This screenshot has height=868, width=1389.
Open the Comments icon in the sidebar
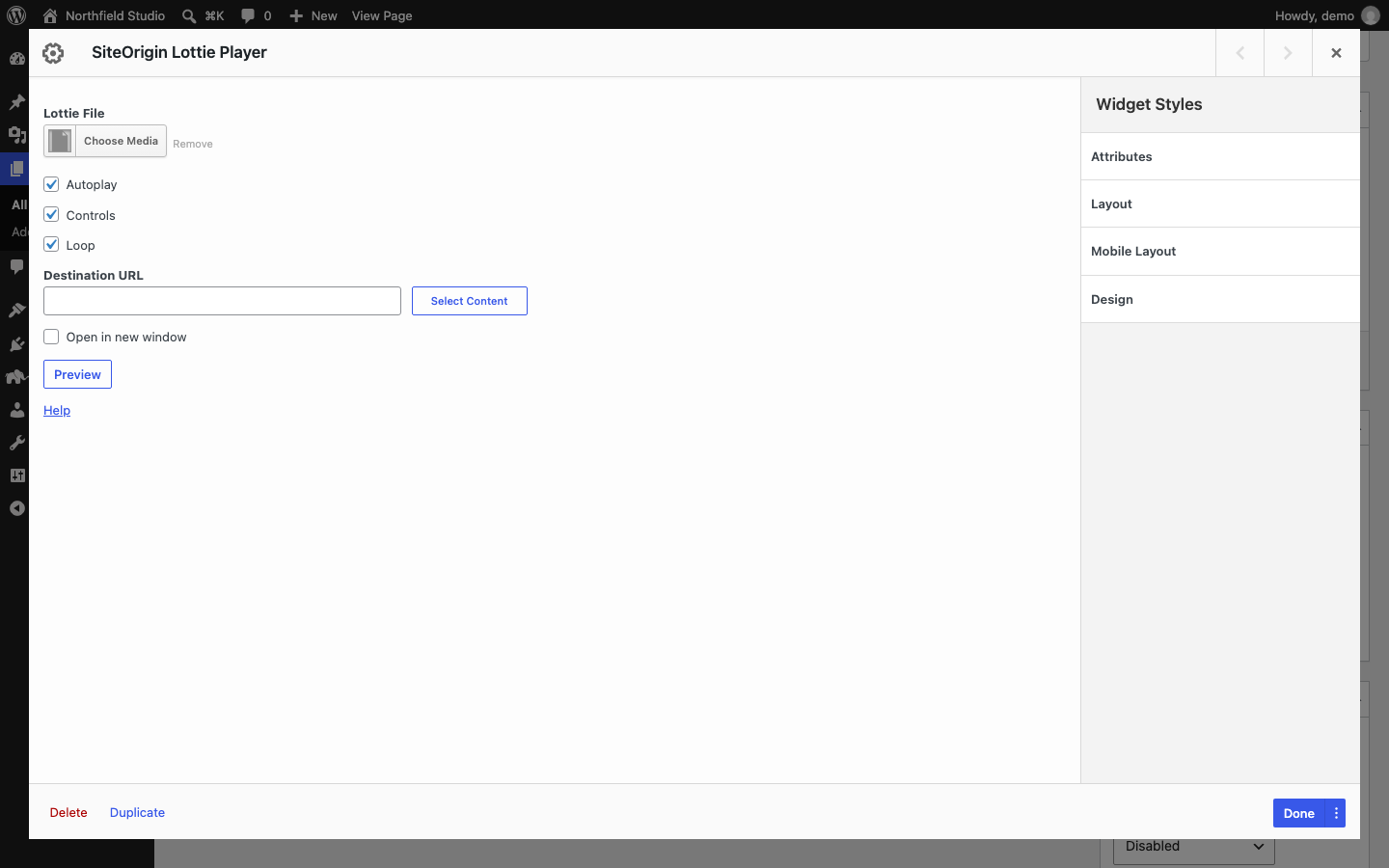click(x=16, y=266)
